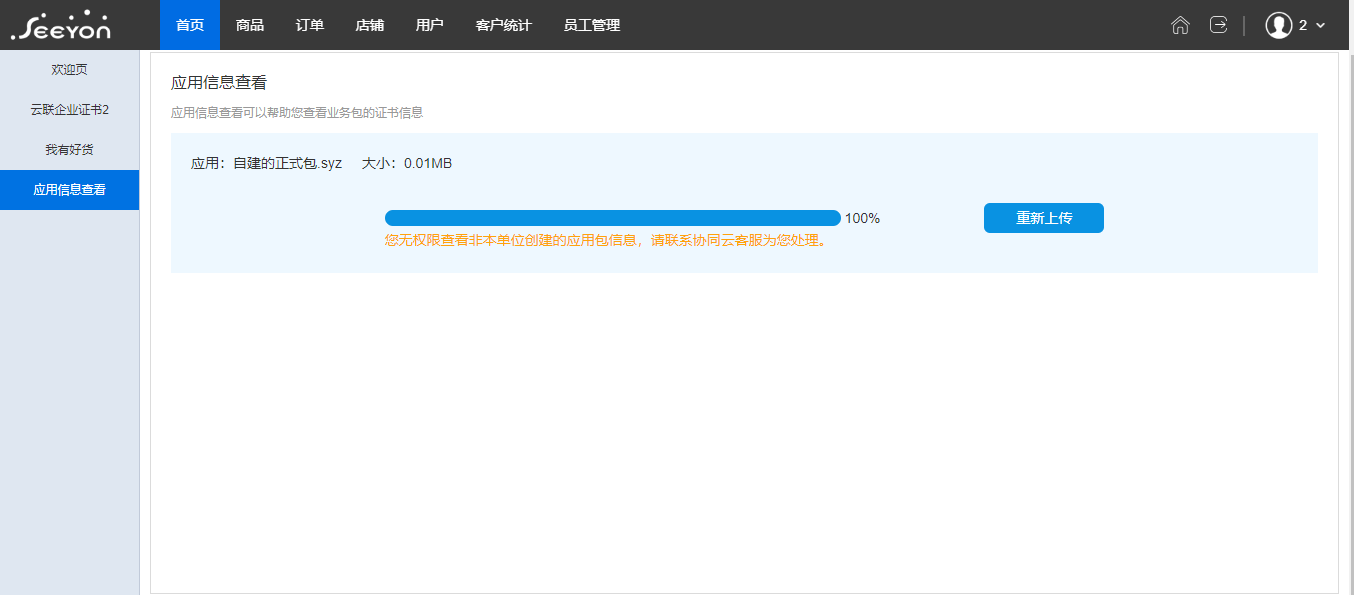
Task: Select 应用信息查看 sidebar item
Action: [69, 190]
